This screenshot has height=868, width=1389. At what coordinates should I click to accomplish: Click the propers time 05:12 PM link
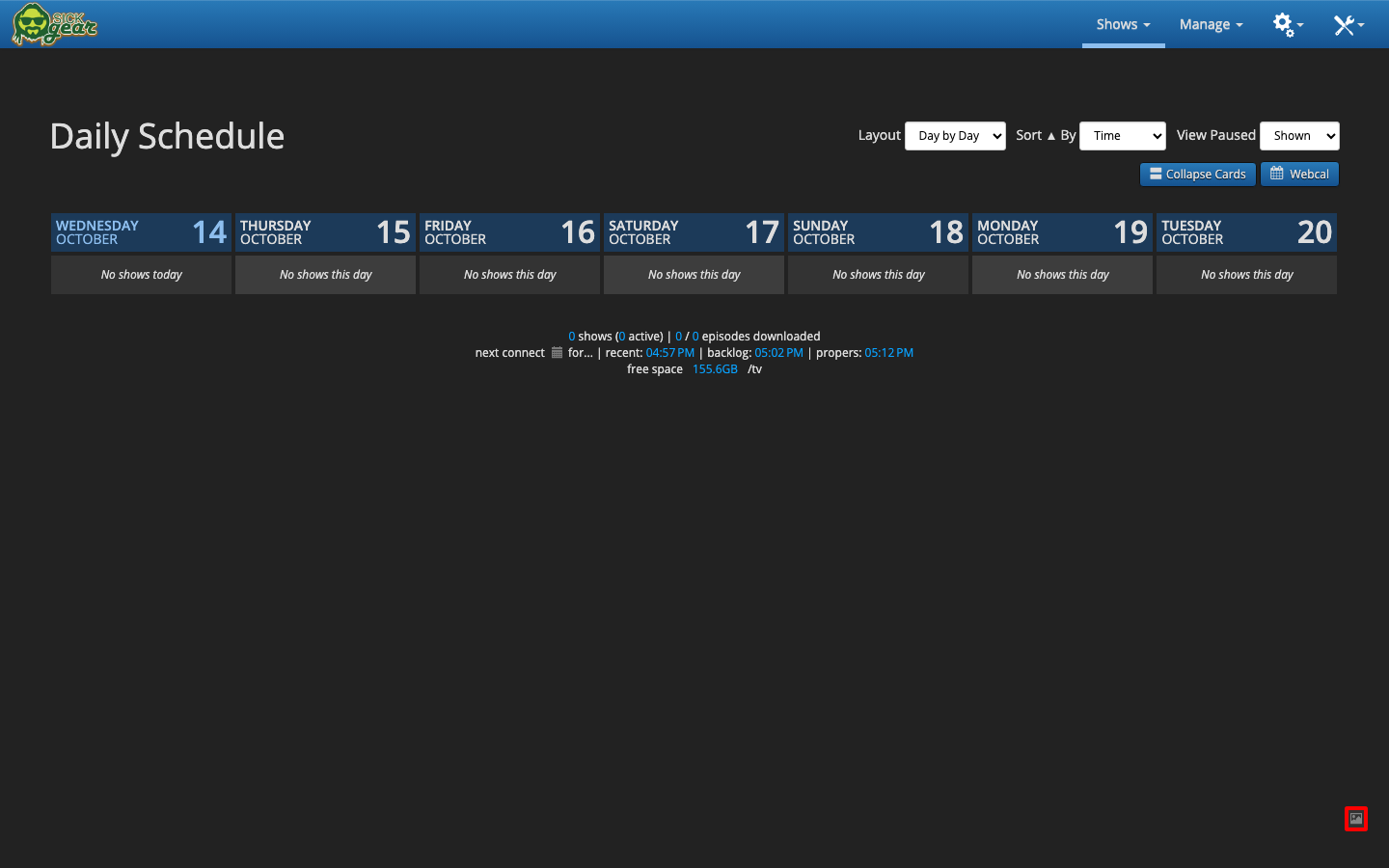click(x=889, y=353)
